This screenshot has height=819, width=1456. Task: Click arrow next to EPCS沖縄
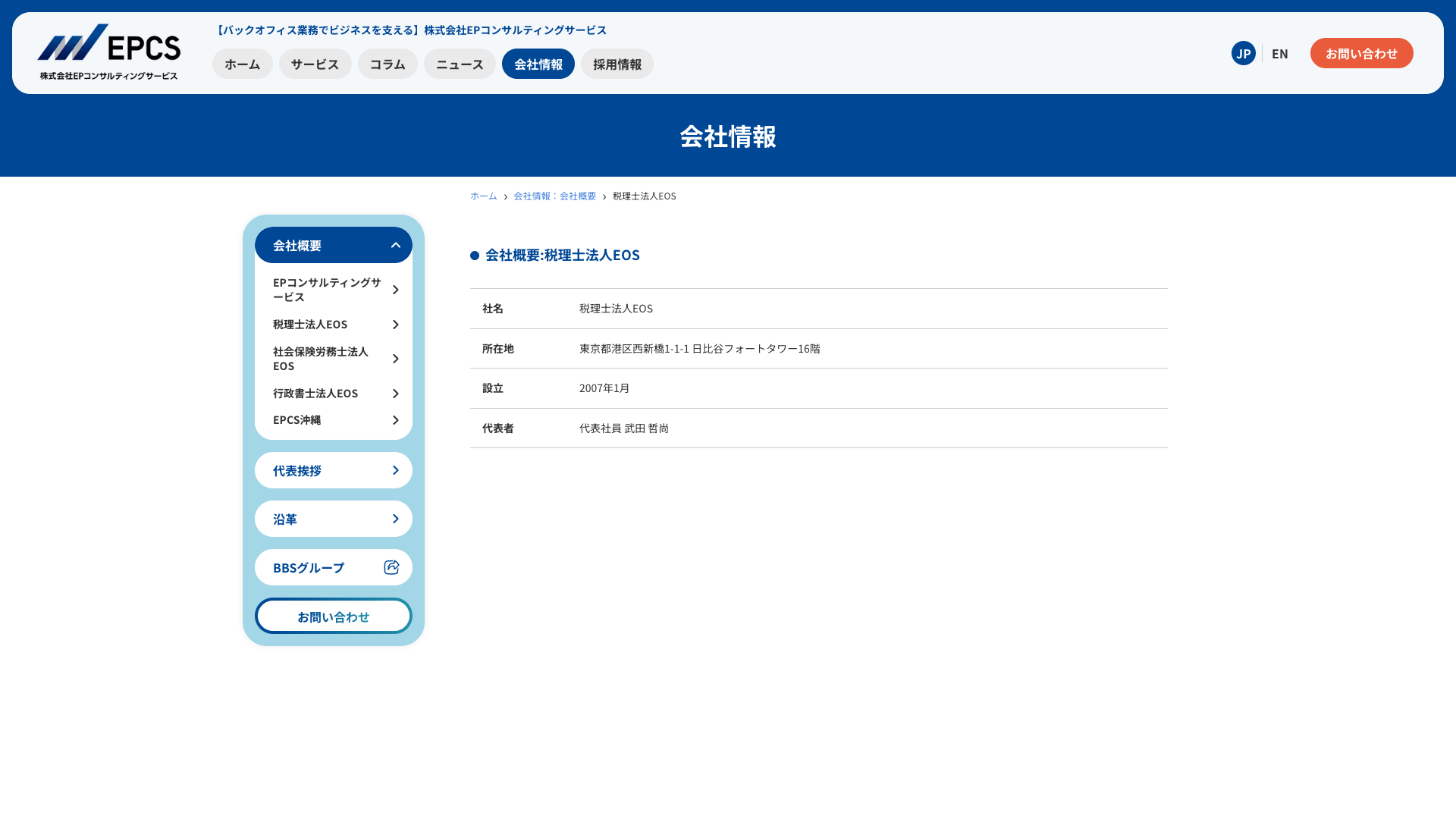[x=395, y=420]
